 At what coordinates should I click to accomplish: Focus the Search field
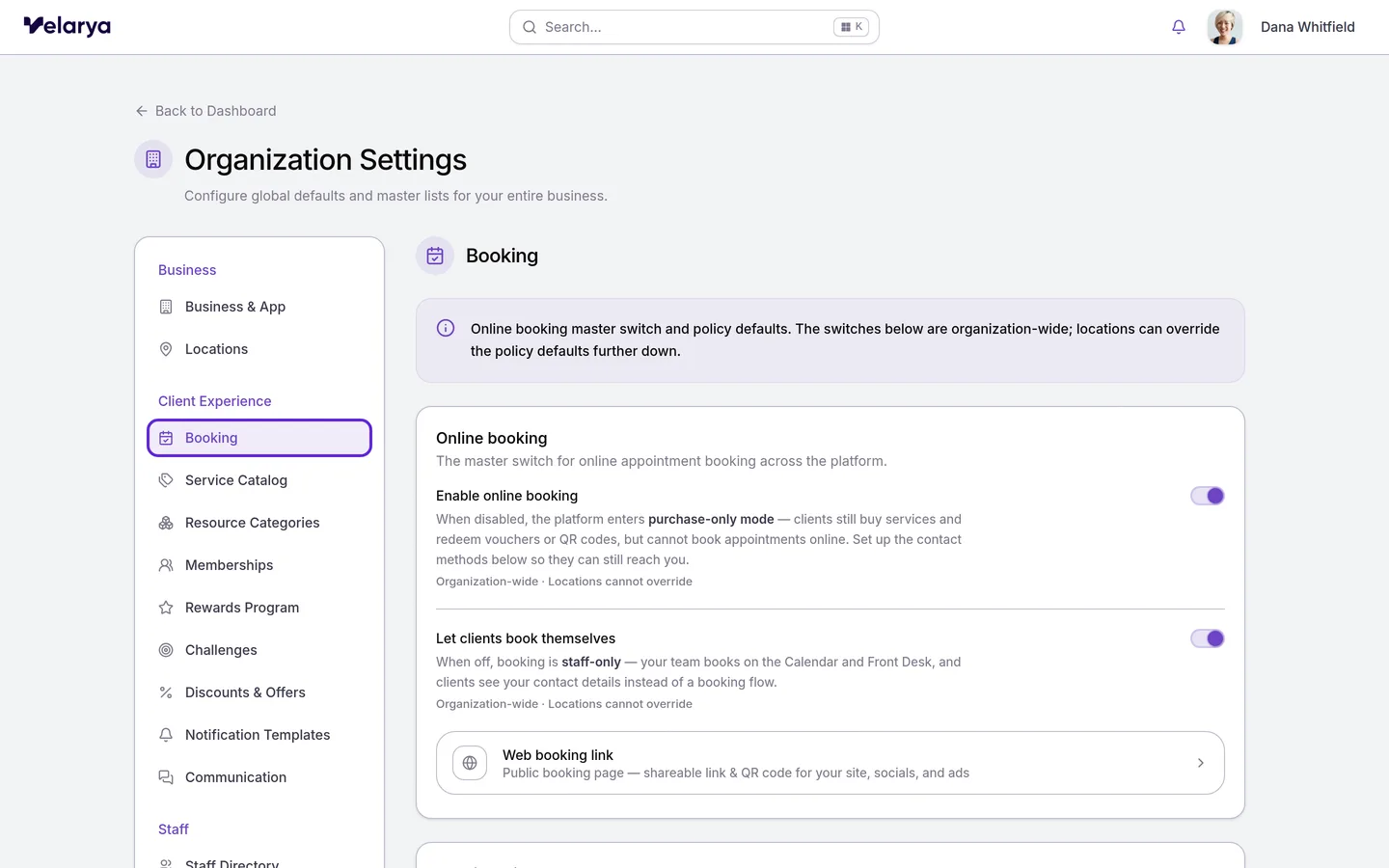(x=694, y=27)
